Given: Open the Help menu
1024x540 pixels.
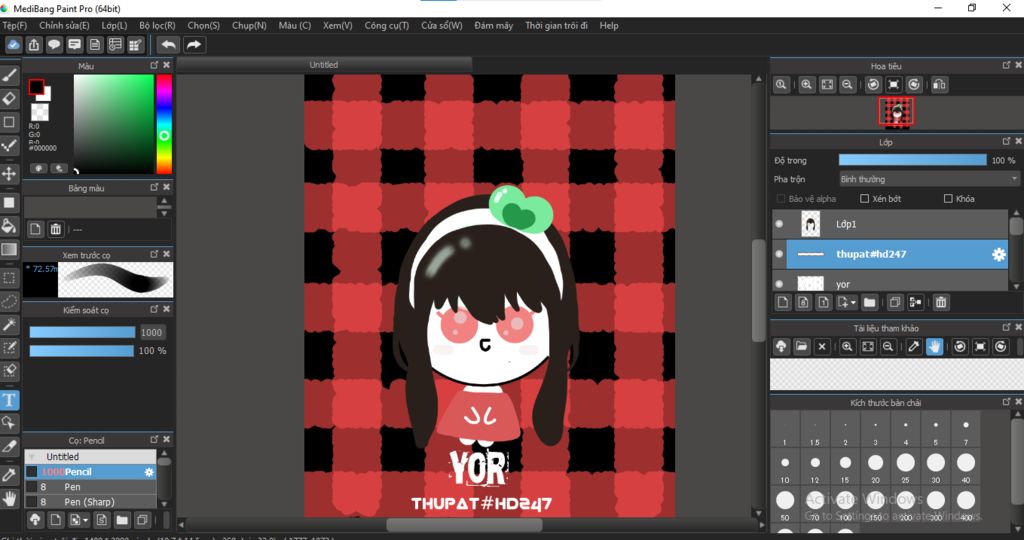Looking at the screenshot, I should [609, 25].
